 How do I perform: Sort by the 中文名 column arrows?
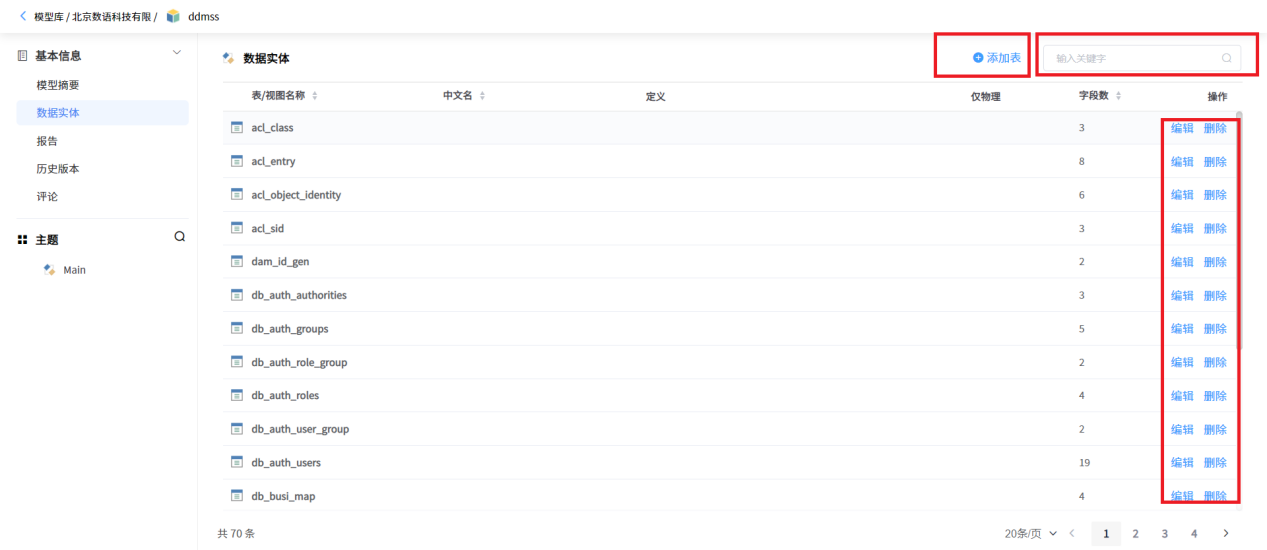pos(482,96)
